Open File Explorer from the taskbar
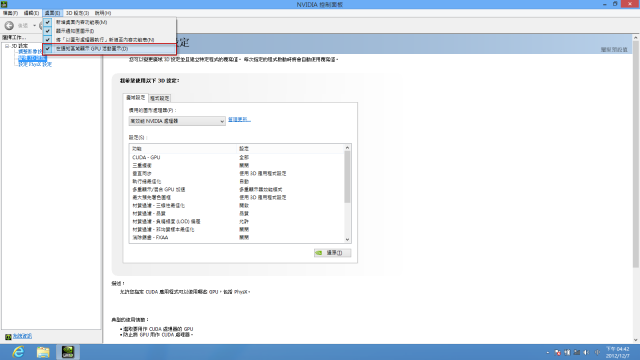 pos(43,352)
